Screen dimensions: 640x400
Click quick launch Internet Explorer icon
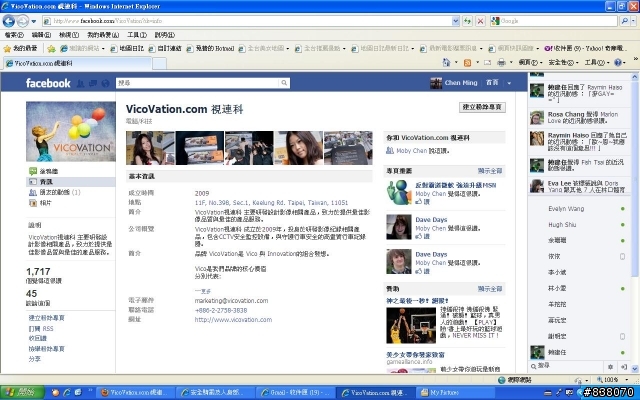pos(67,393)
